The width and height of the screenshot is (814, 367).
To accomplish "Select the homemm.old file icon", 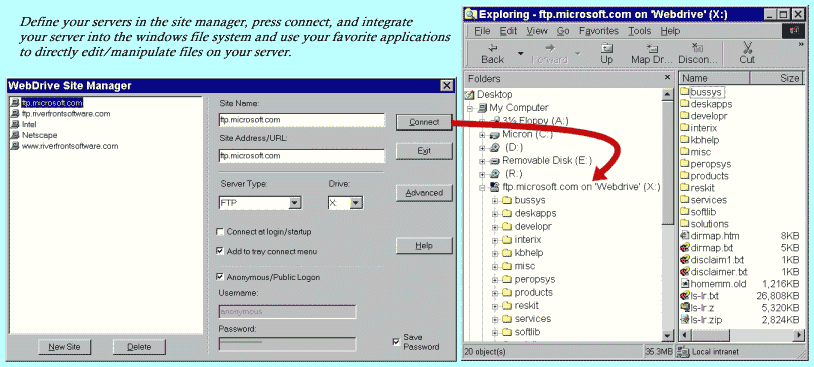I will click(684, 283).
